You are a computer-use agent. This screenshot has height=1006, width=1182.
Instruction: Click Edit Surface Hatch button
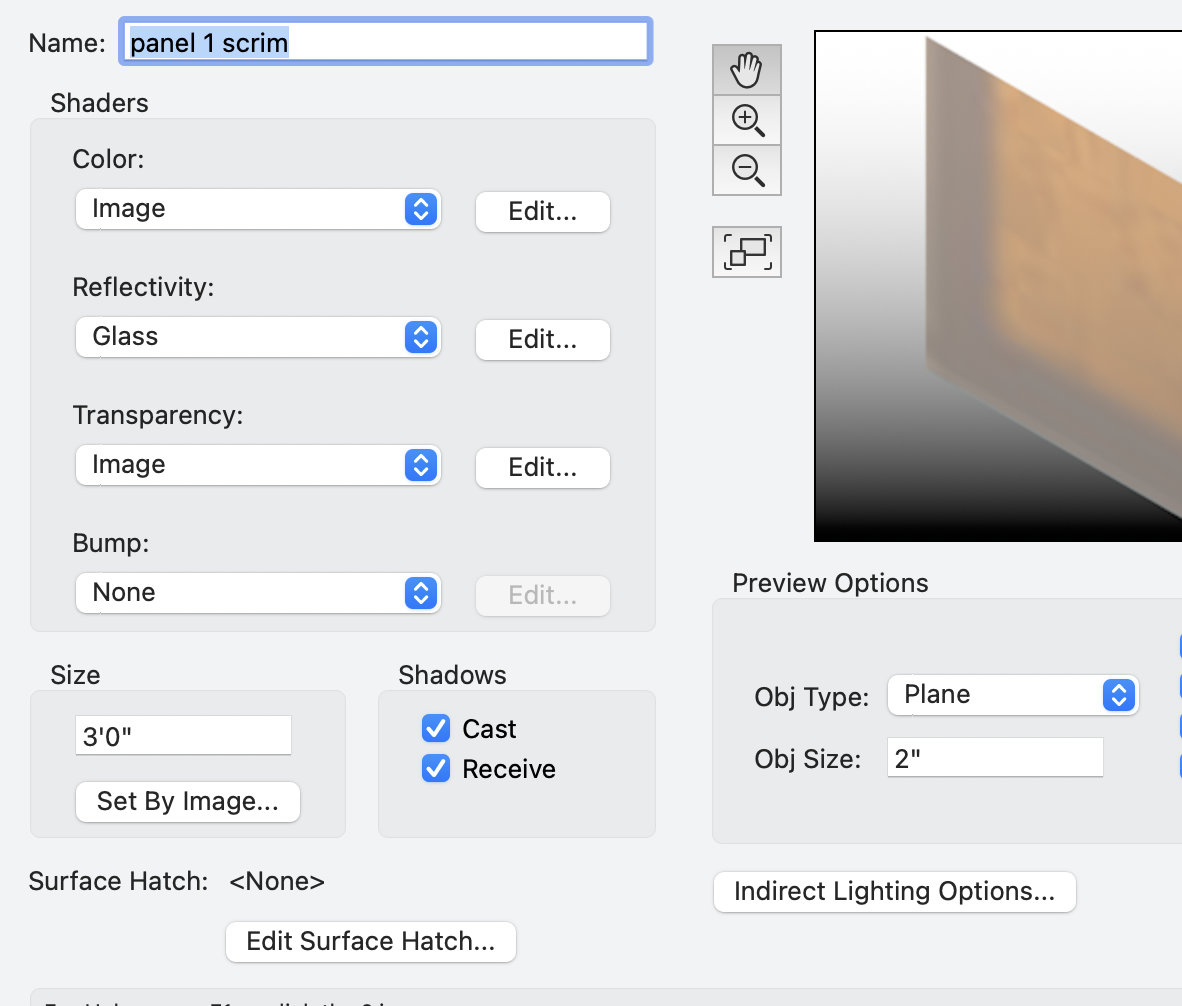pos(370,942)
